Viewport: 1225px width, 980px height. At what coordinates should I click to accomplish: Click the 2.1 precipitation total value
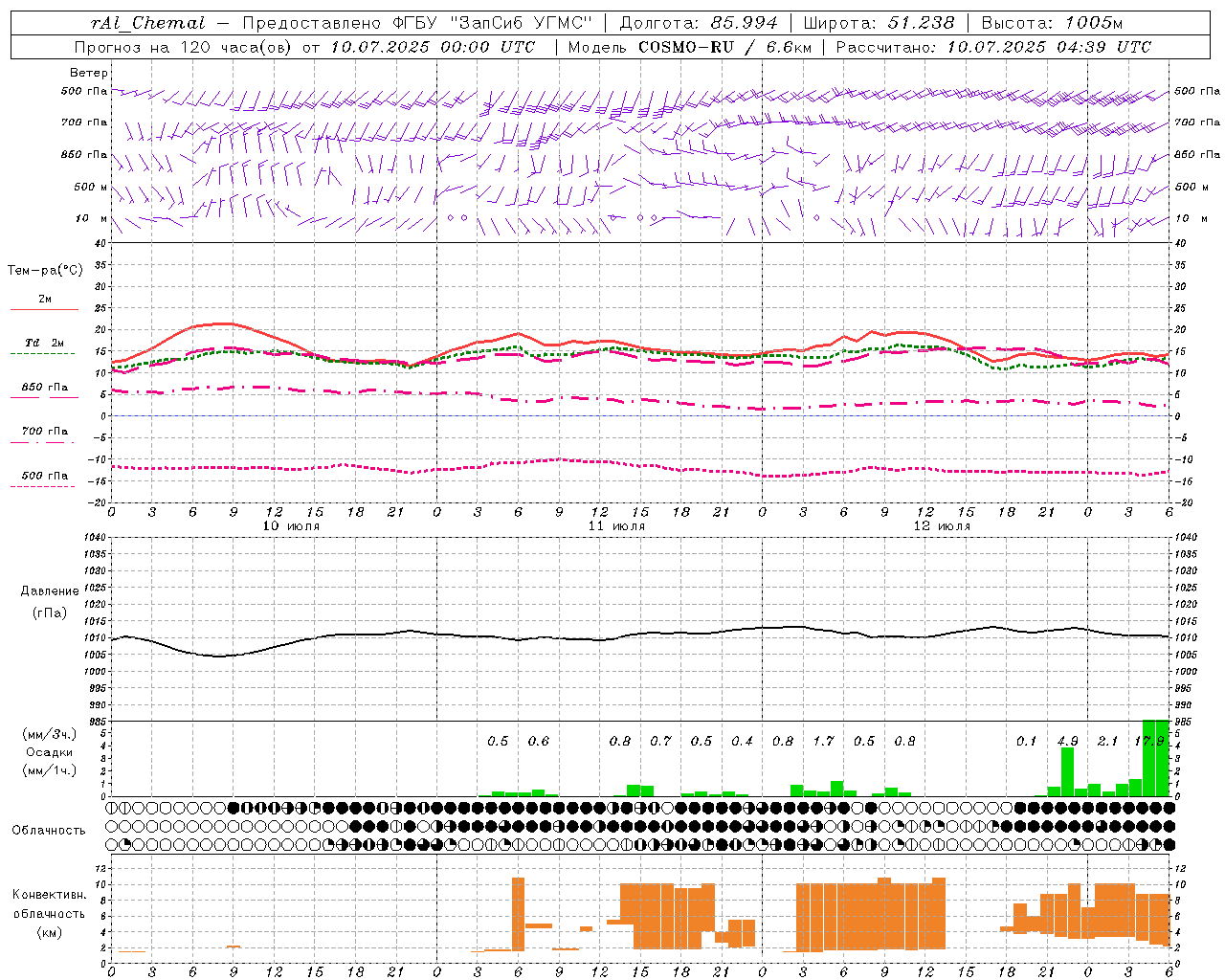[x=1108, y=742]
